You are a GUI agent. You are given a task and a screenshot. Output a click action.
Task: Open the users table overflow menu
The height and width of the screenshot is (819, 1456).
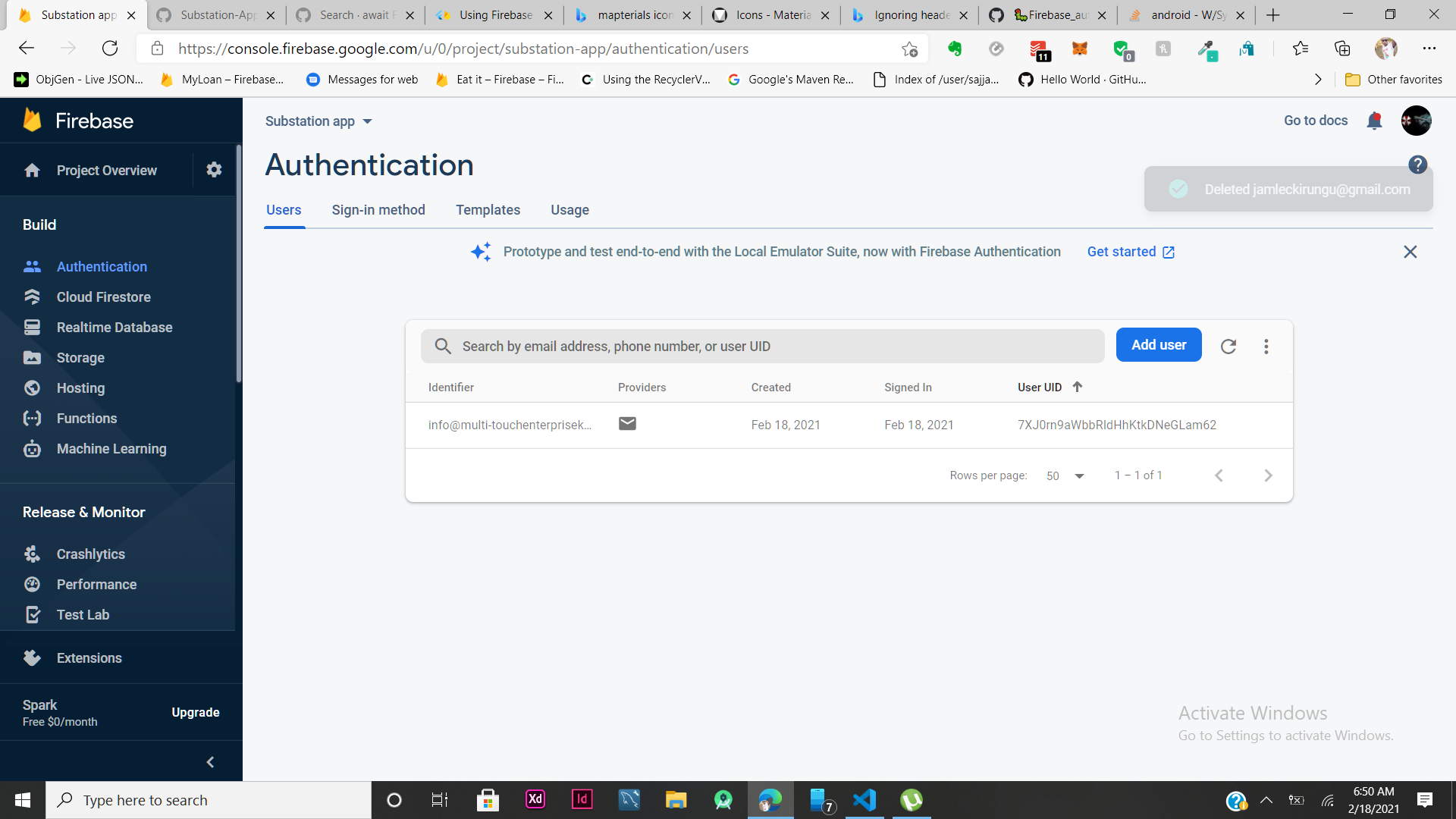(x=1266, y=347)
